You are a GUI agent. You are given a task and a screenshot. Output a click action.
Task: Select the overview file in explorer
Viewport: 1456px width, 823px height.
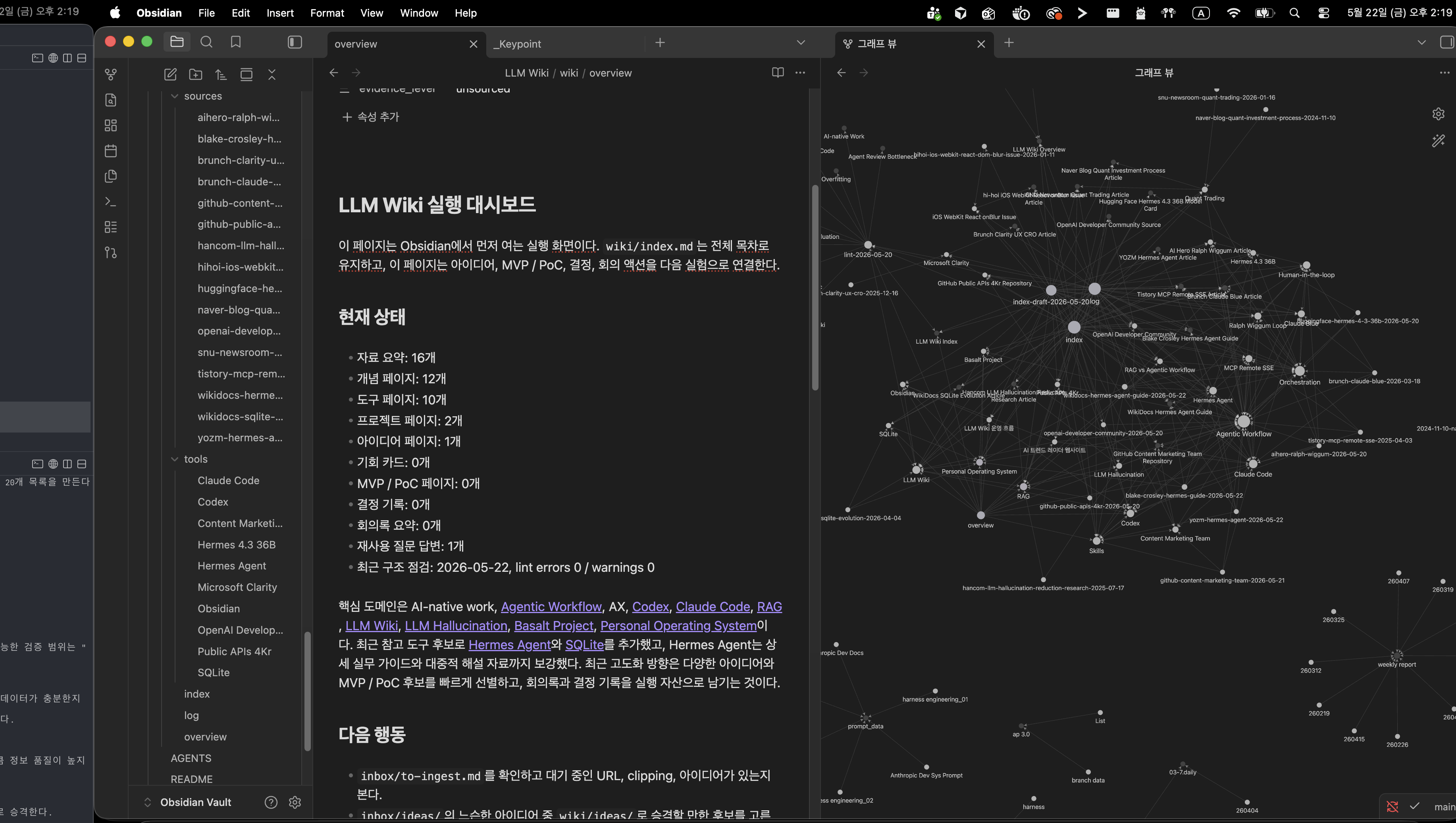(205, 737)
